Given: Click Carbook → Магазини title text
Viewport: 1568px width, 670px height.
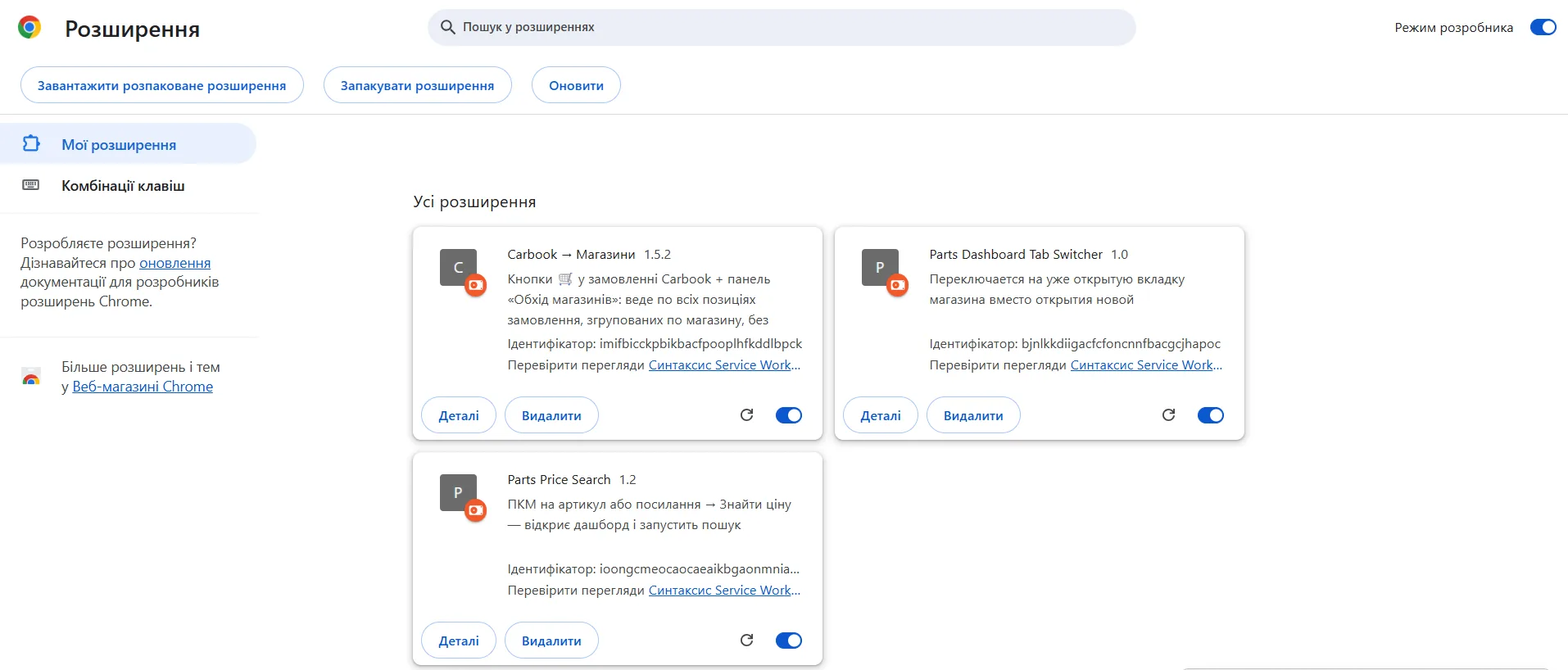Looking at the screenshot, I should click(571, 254).
